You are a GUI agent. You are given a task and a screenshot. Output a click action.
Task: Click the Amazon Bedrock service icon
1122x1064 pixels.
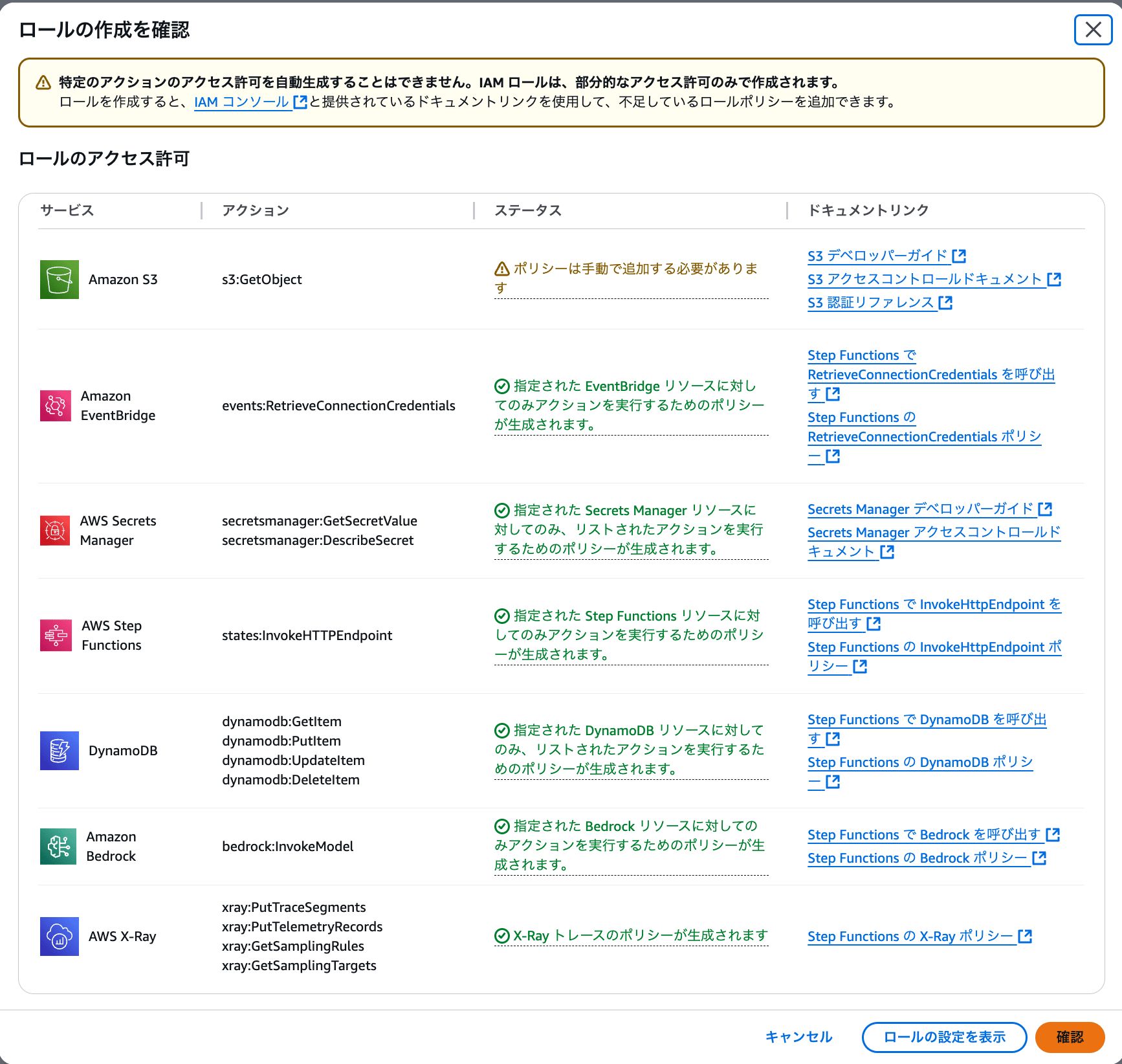(x=58, y=847)
